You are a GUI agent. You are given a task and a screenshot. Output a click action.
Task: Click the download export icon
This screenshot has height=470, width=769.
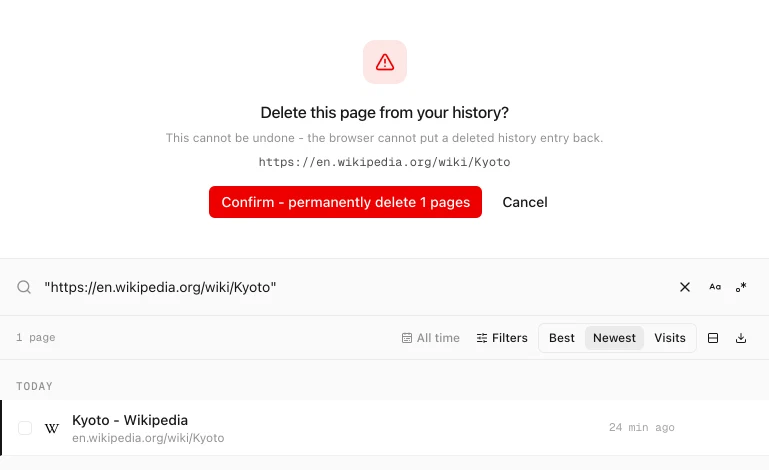(741, 338)
